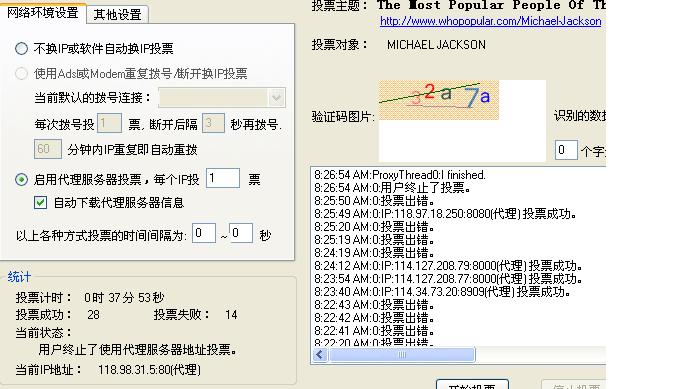The height and width of the screenshot is (389, 683).
Task: Click the log scrollbar left arrow
Action: tap(320, 355)
